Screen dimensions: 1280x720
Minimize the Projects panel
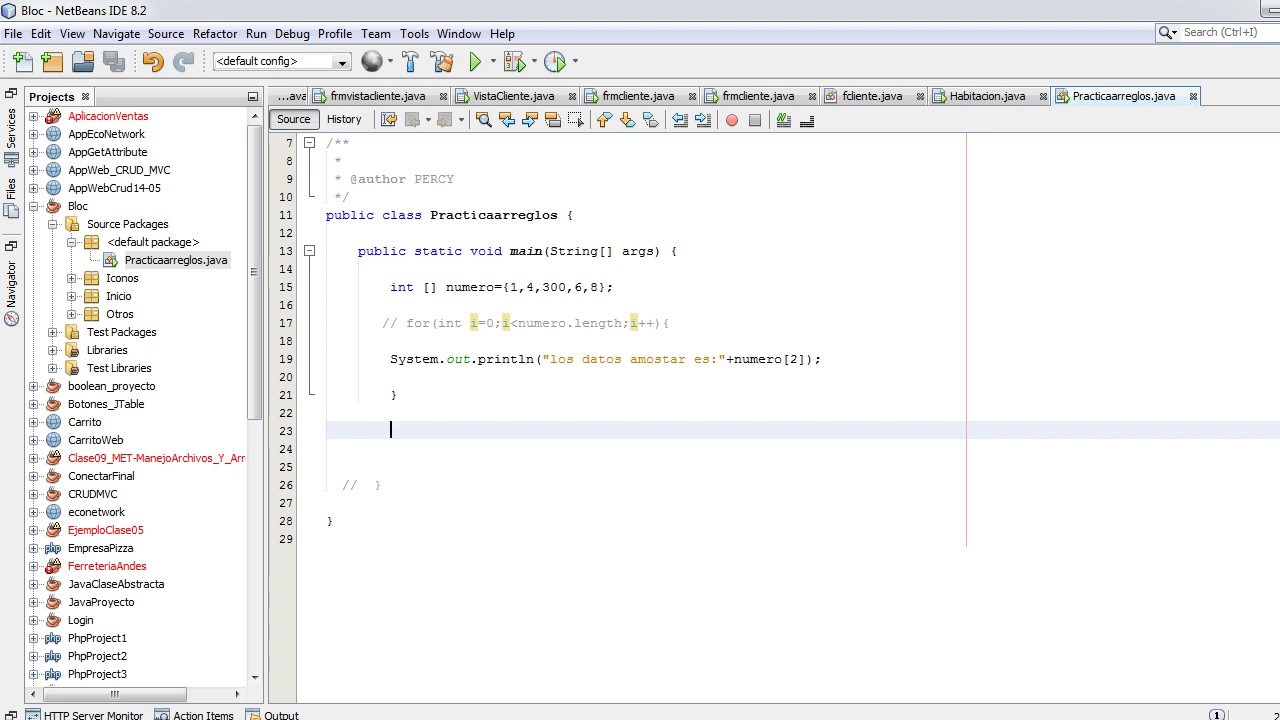click(x=253, y=97)
